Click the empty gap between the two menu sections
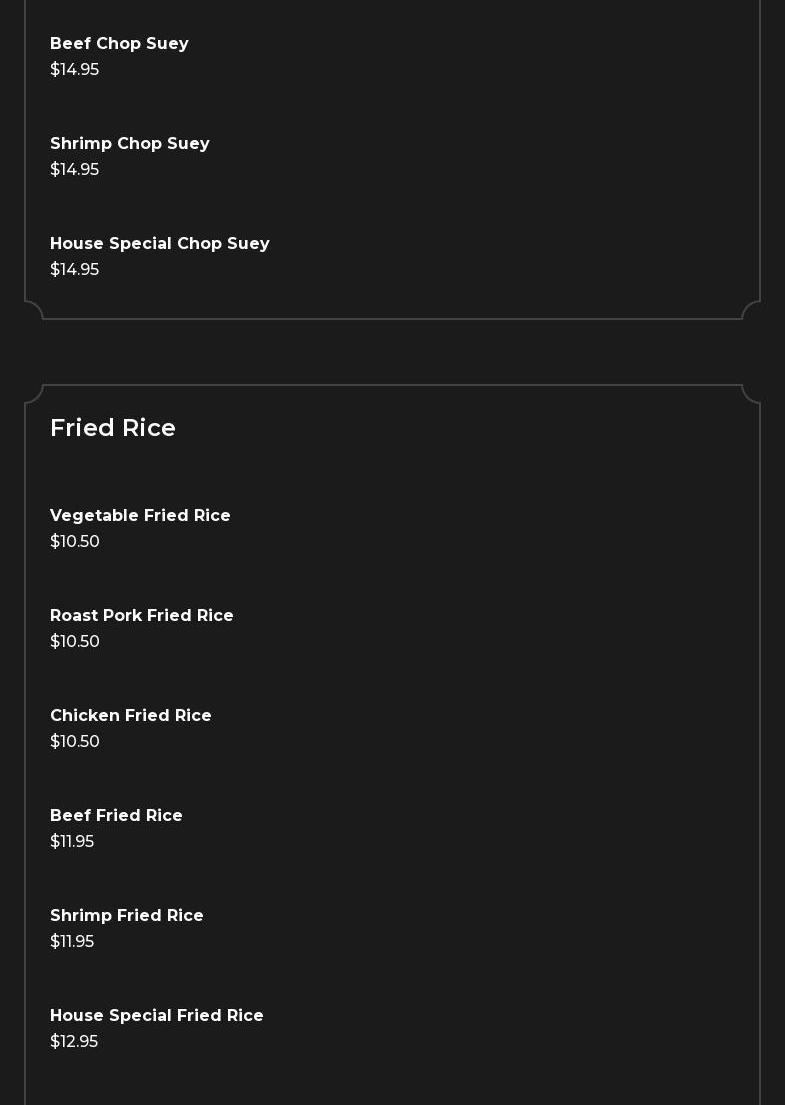This screenshot has width=785, height=1105. point(392,352)
